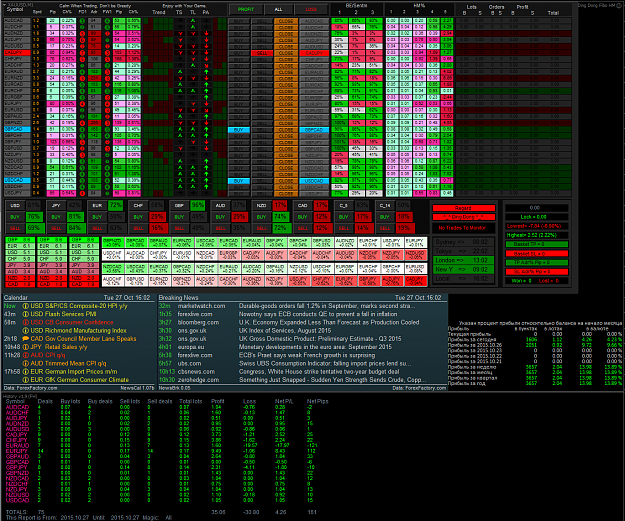Screen dimensions: 625x521
Task: Toggle SELL under the EUR currency
Action: click(97, 228)
